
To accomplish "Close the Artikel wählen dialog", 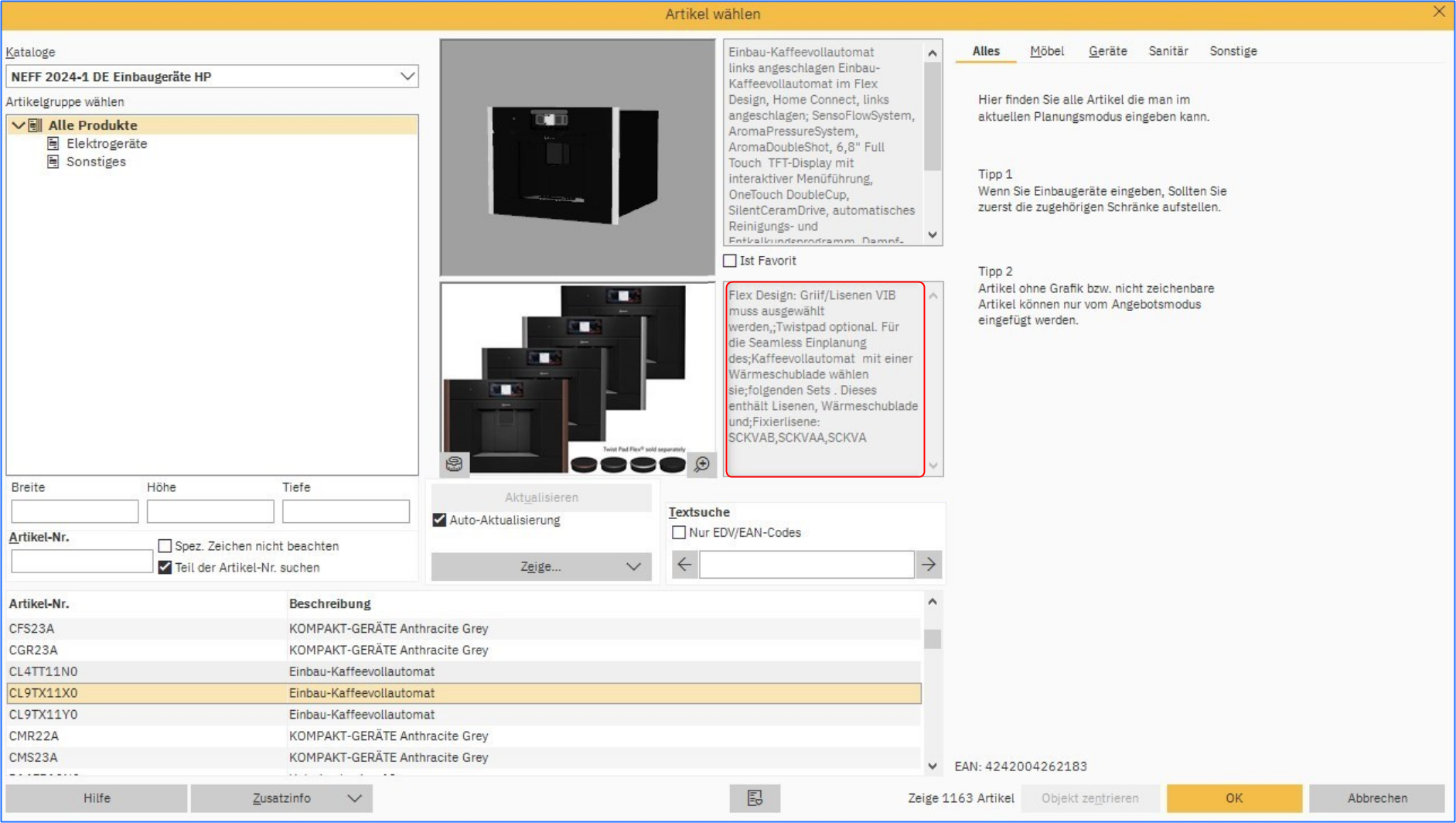I will (x=1438, y=12).
